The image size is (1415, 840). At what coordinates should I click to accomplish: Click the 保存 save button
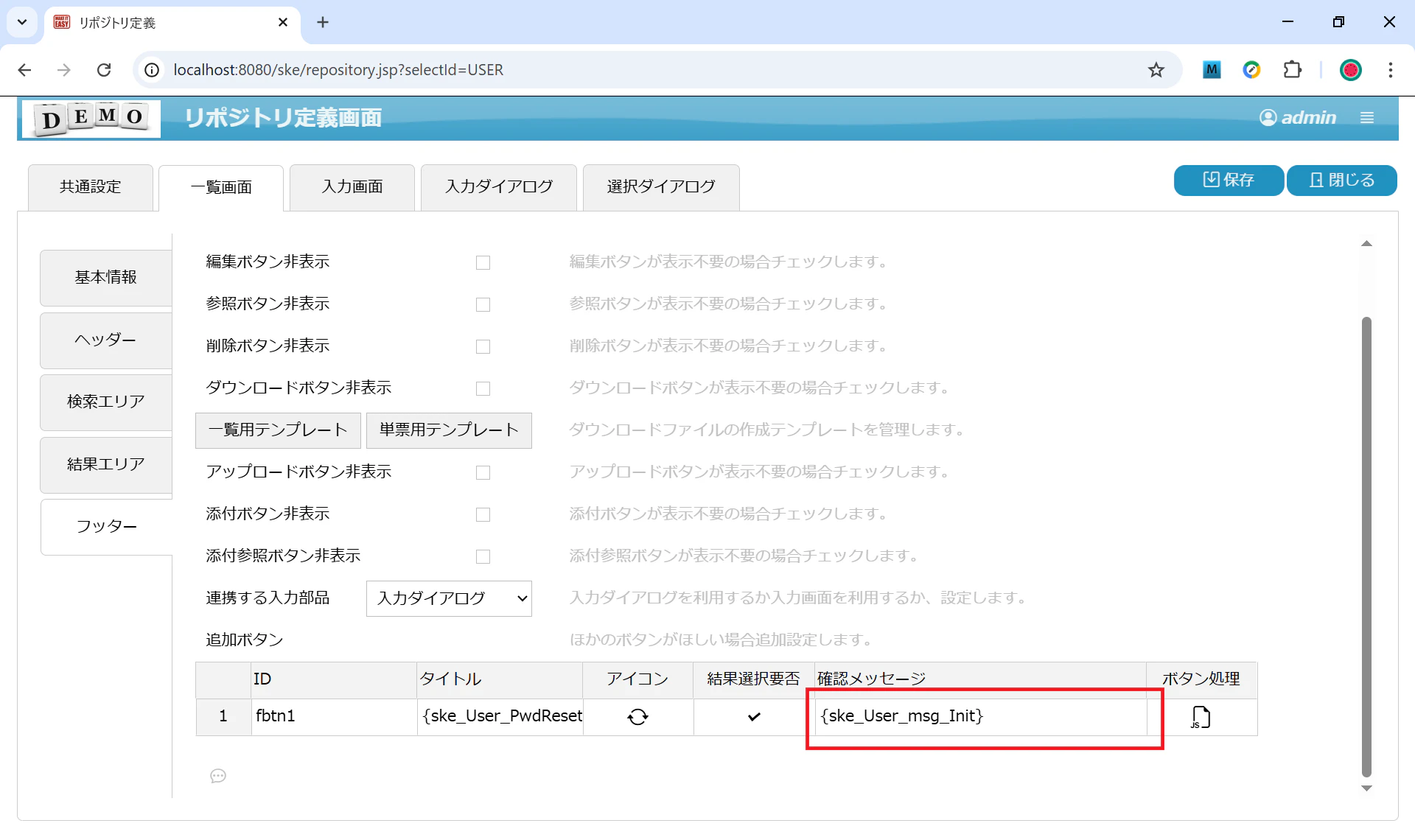point(1229,181)
